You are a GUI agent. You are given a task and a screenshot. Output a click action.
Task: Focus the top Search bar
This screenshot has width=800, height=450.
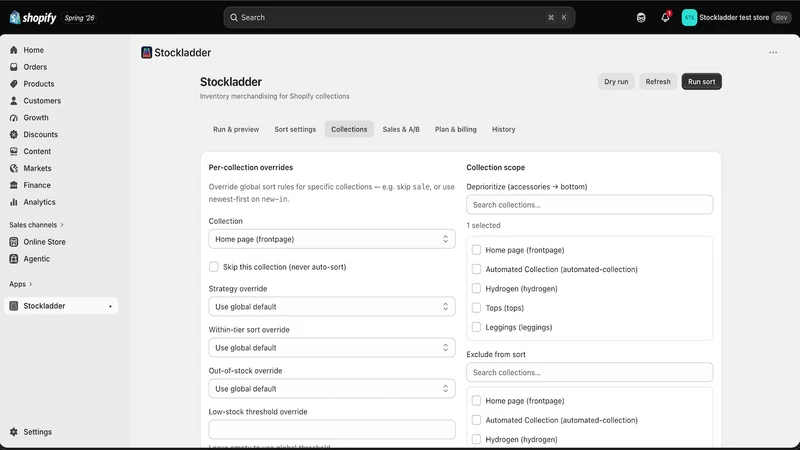pyautogui.click(x=399, y=17)
